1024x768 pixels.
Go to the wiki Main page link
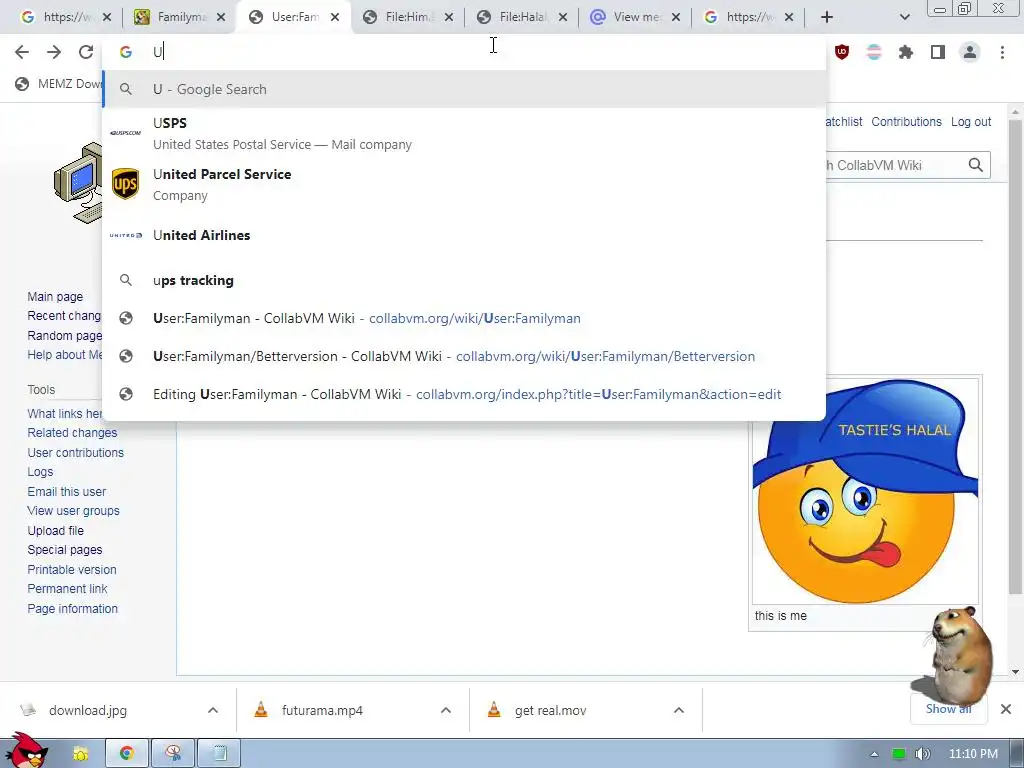(55, 296)
